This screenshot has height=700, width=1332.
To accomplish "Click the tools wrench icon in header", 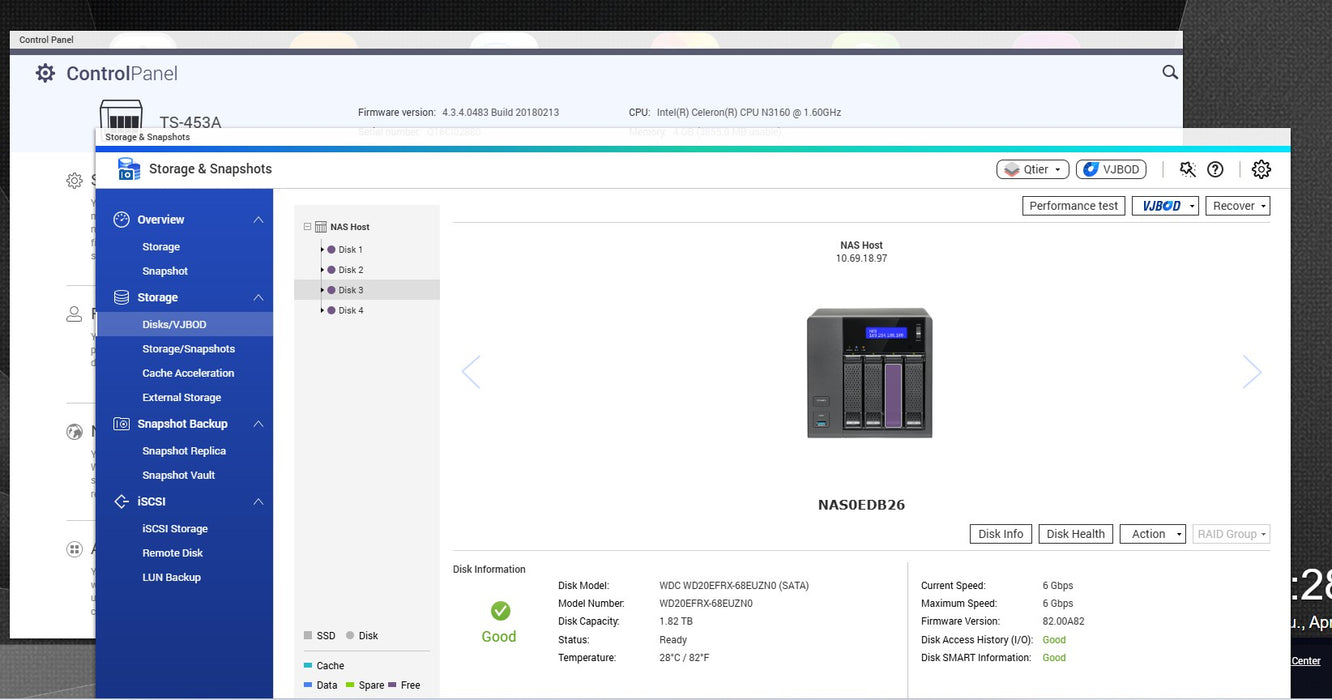I will pos(1188,170).
